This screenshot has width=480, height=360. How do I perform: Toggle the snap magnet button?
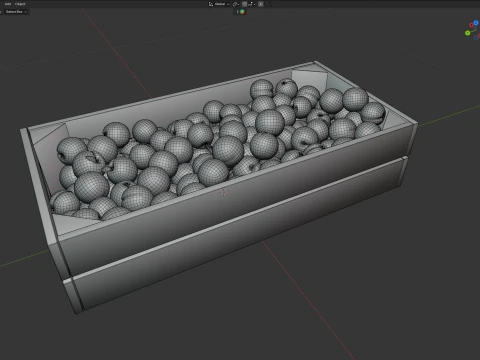pos(244,4)
